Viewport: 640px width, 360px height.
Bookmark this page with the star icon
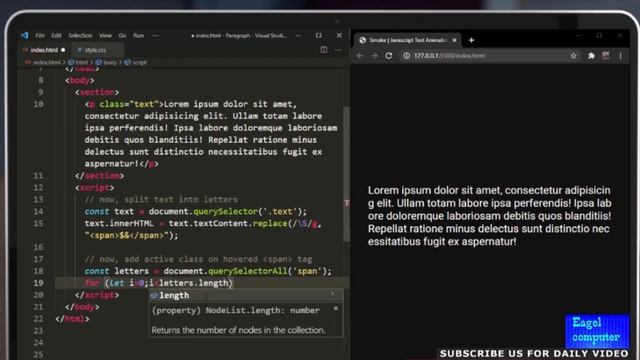pos(573,56)
